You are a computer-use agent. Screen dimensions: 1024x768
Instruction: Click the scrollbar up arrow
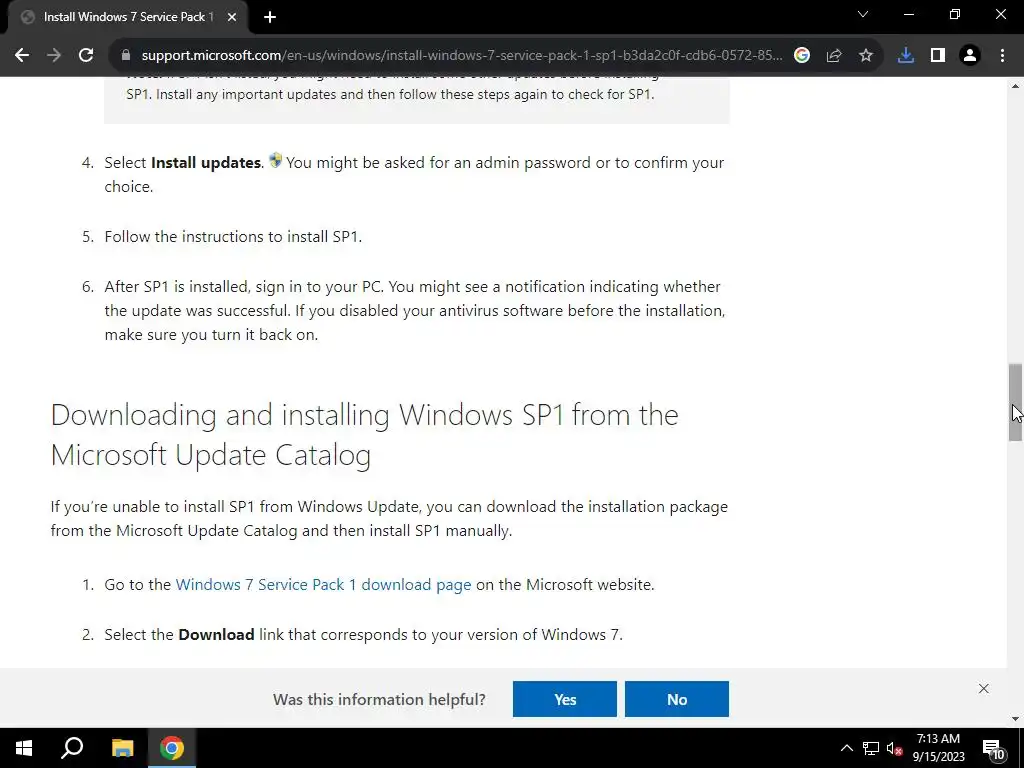1015,86
